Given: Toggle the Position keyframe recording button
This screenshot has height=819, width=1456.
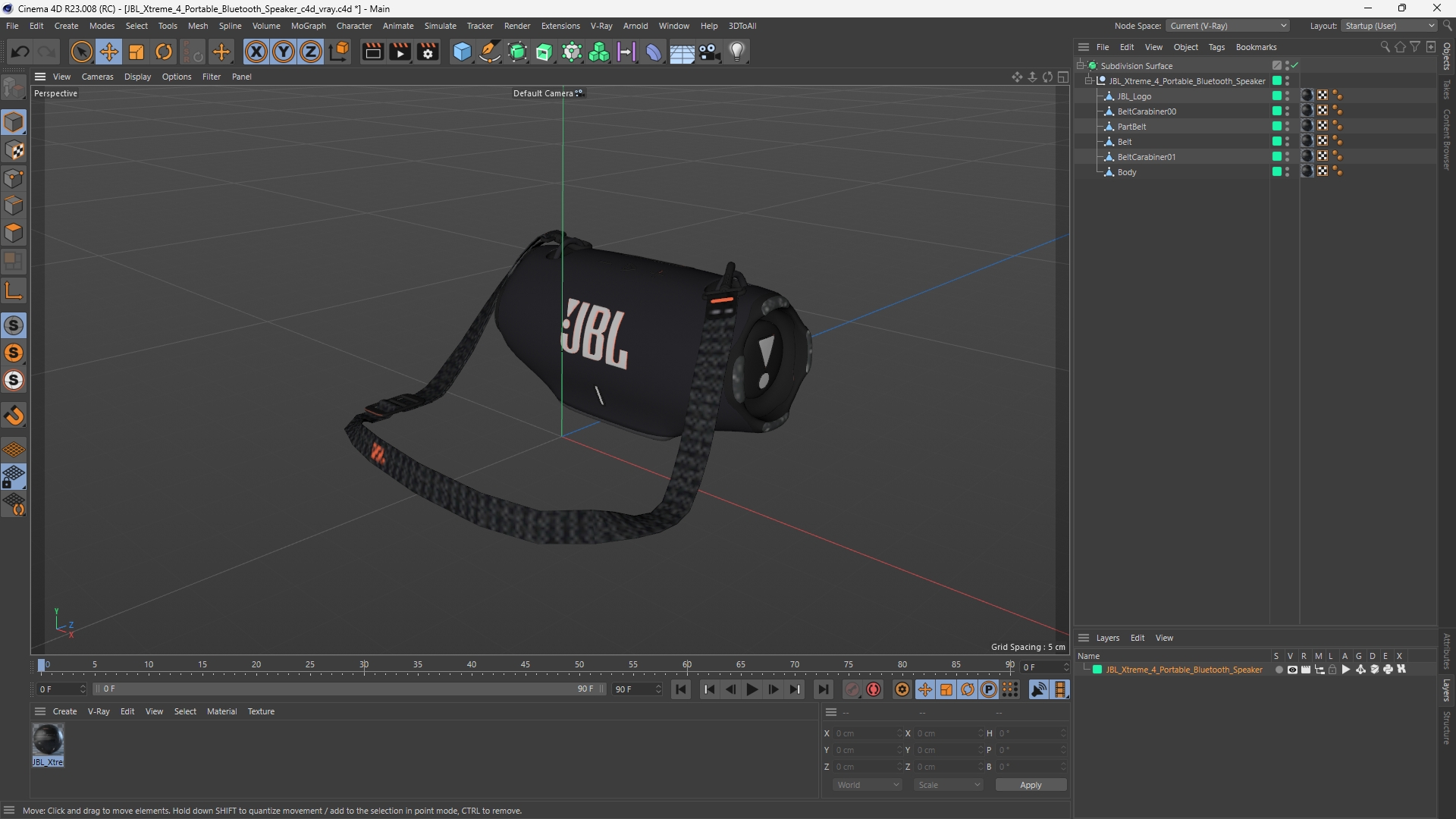Looking at the screenshot, I should [925, 689].
